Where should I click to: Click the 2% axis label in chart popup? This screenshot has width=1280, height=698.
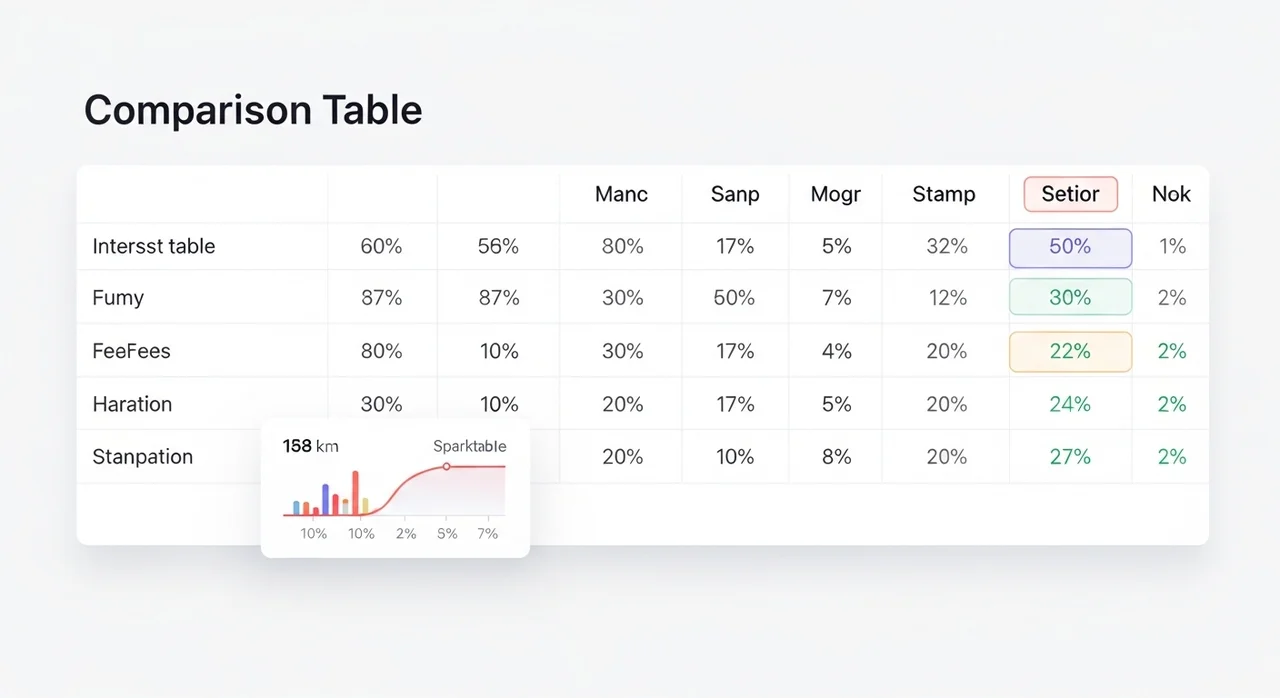tap(406, 534)
